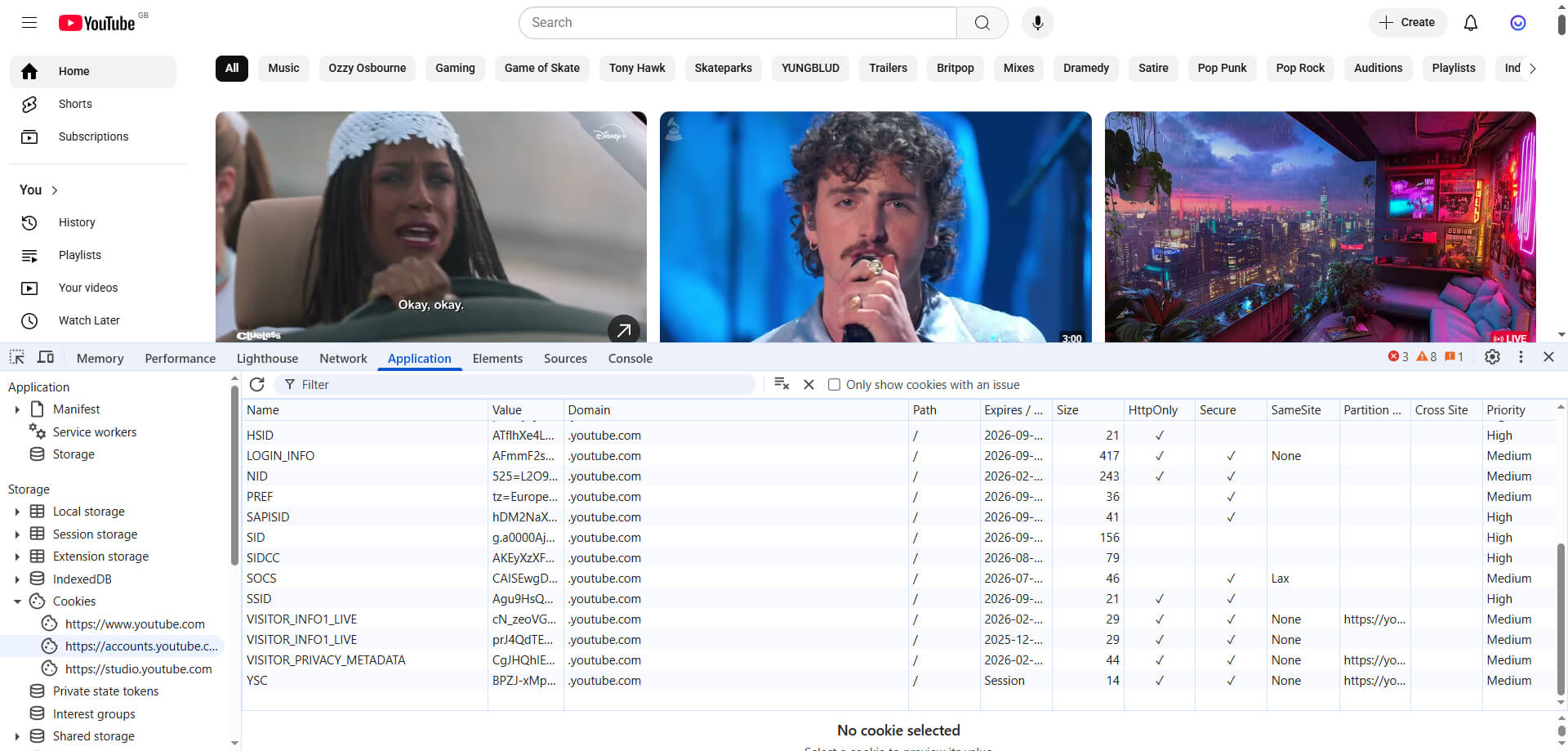
Task: Enable Only show cookies with an issue
Action: pos(834,385)
